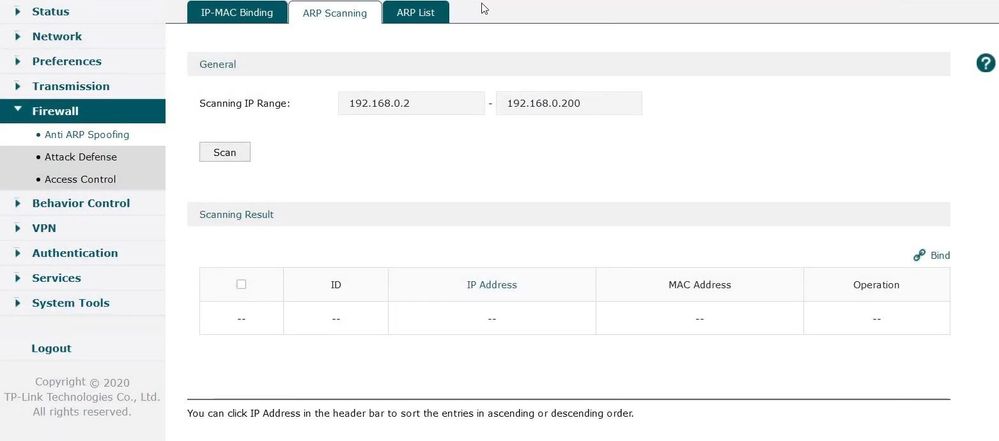Sort entries by IP Address header
This screenshot has width=999, height=441.
click(492, 285)
